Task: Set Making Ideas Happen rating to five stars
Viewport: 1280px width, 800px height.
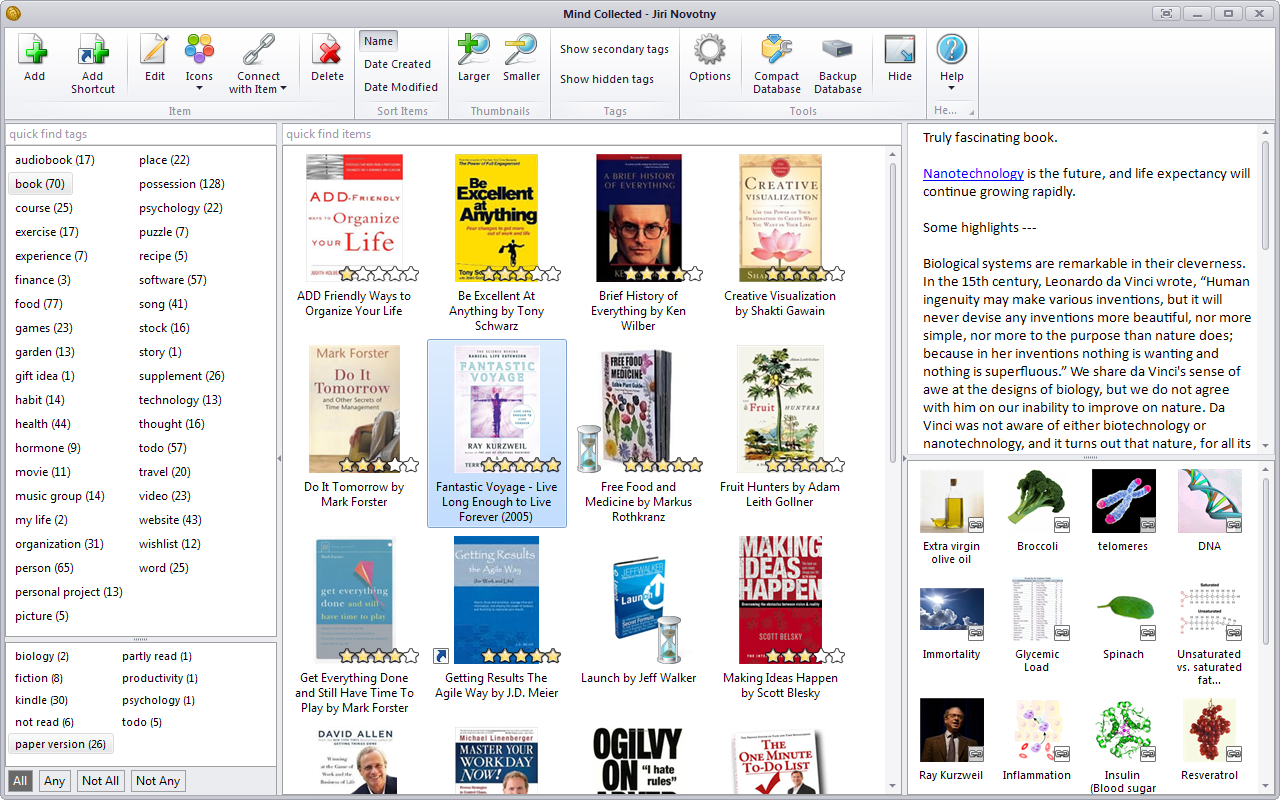Action: tap(837, 655)
